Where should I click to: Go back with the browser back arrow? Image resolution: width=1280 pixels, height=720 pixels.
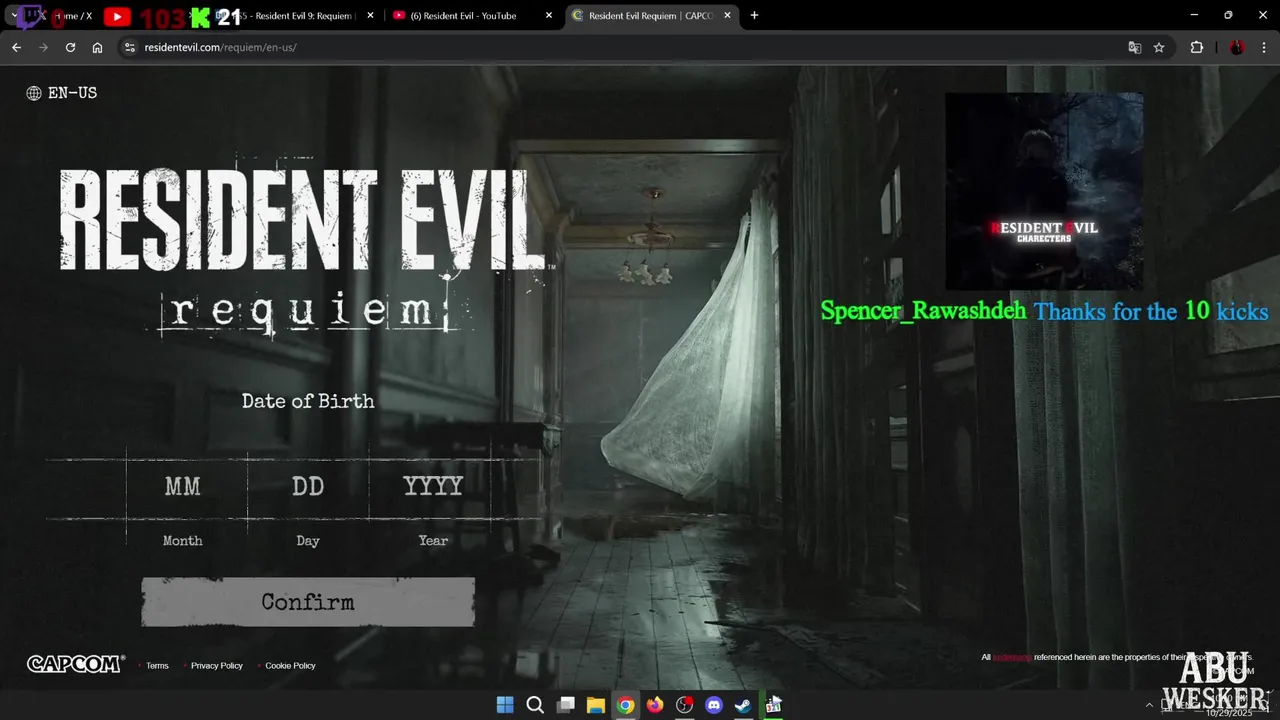(x=16, y=47)
